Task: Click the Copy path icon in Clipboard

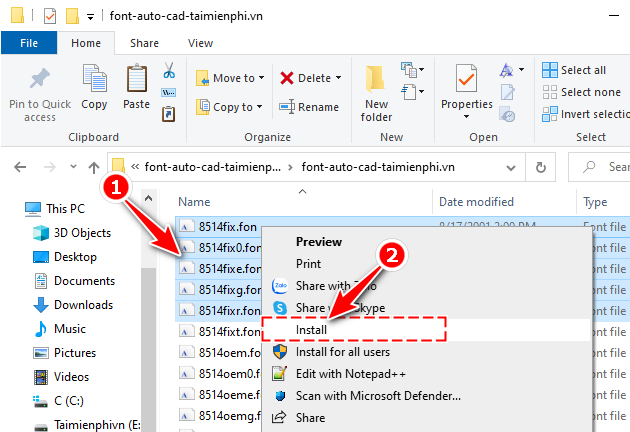Action: (168, 93)
